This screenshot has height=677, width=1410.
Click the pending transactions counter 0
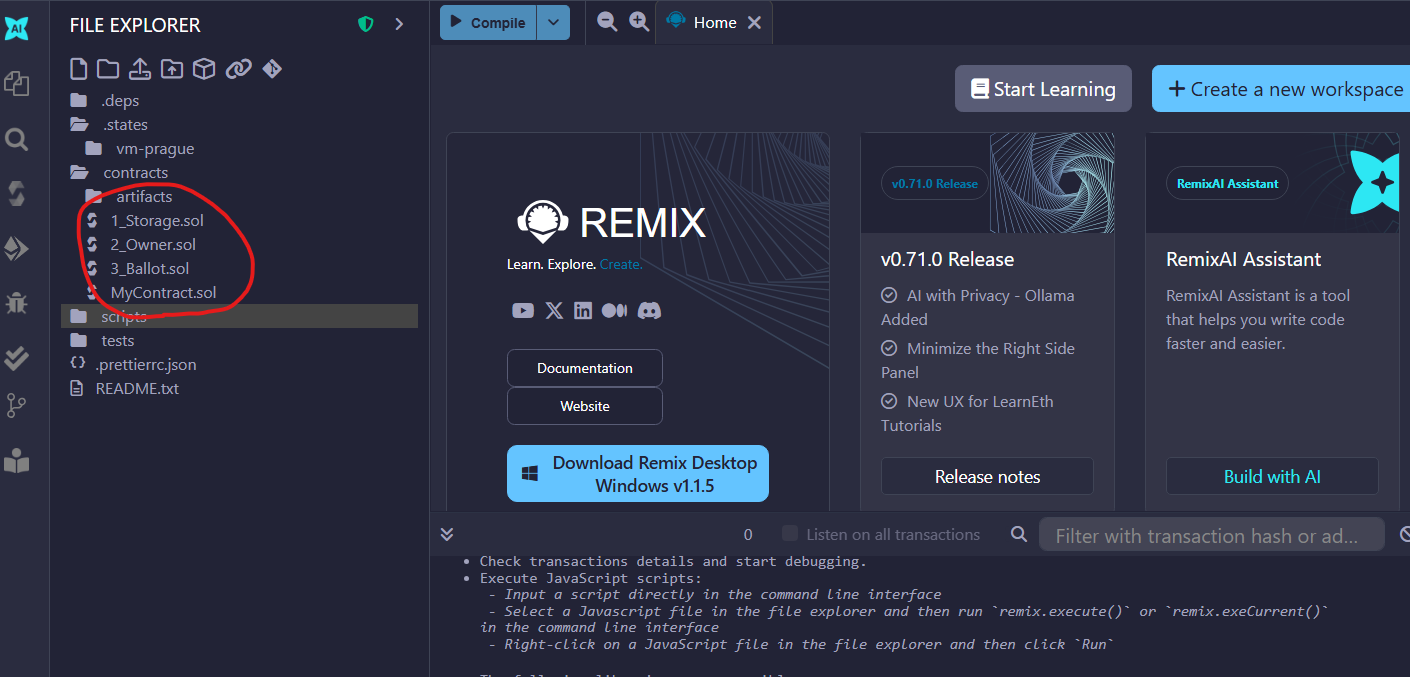point(748,535)
